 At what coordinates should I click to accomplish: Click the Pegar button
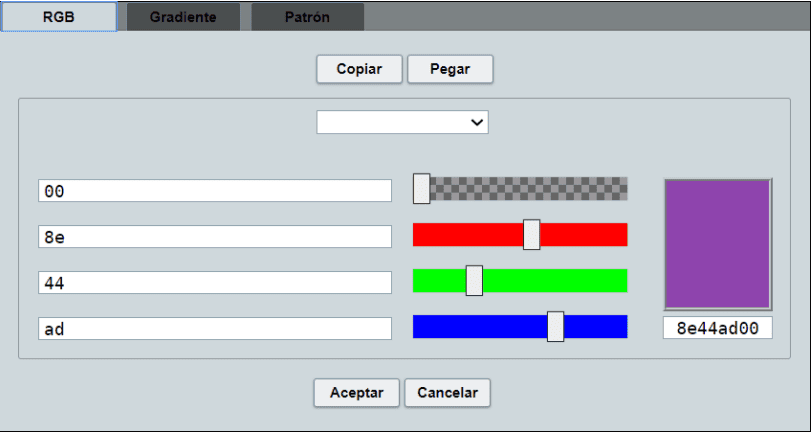(x=449, y=69)
